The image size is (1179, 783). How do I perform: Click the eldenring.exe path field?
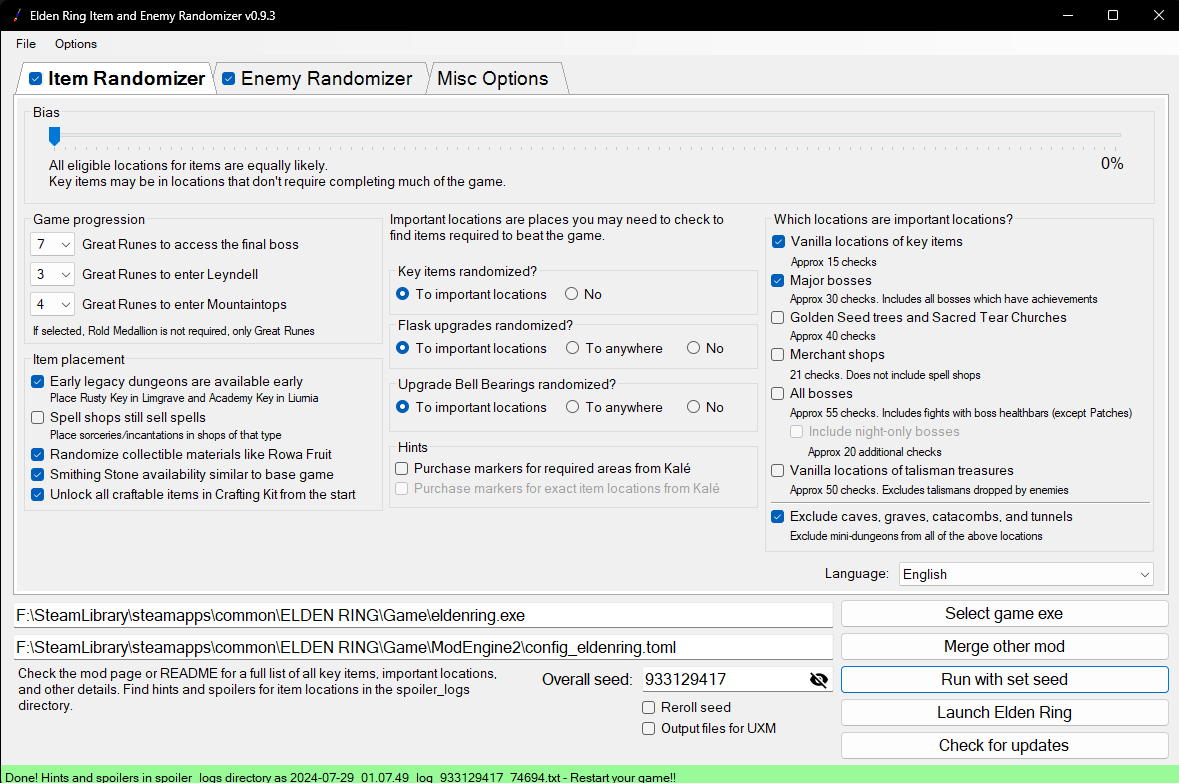point(423,615)
